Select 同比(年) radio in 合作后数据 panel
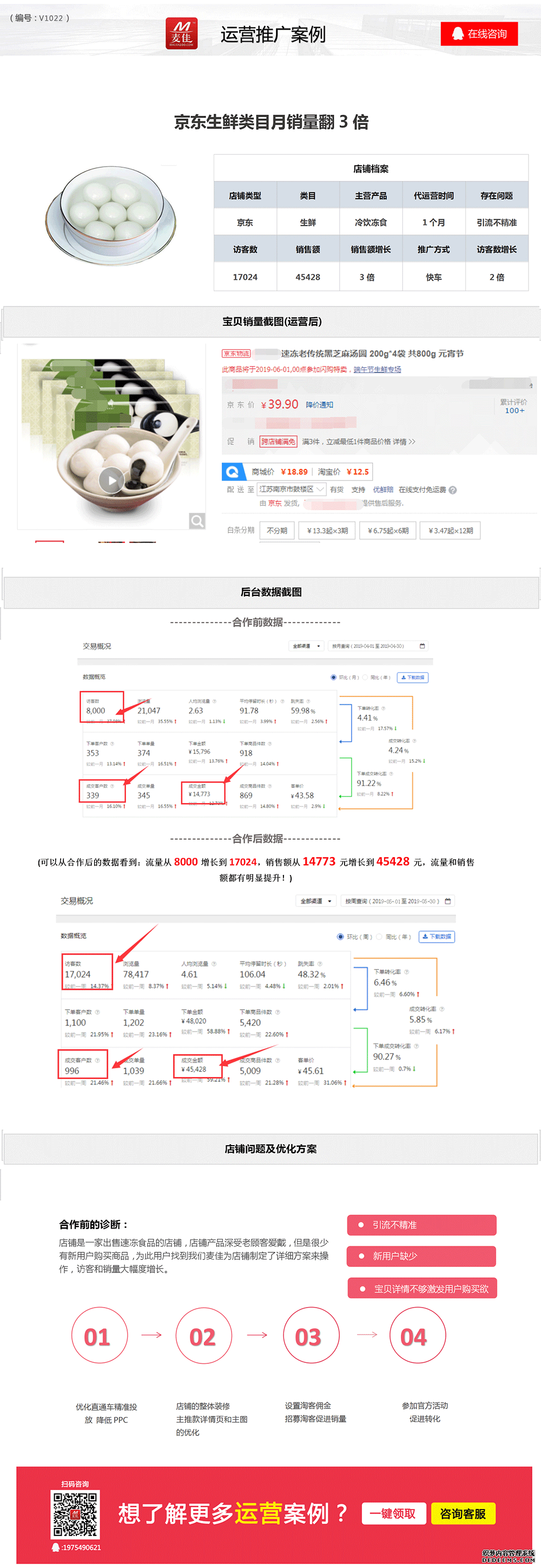This screenshot has height=1568, width=541. click(x=379, y=937)
